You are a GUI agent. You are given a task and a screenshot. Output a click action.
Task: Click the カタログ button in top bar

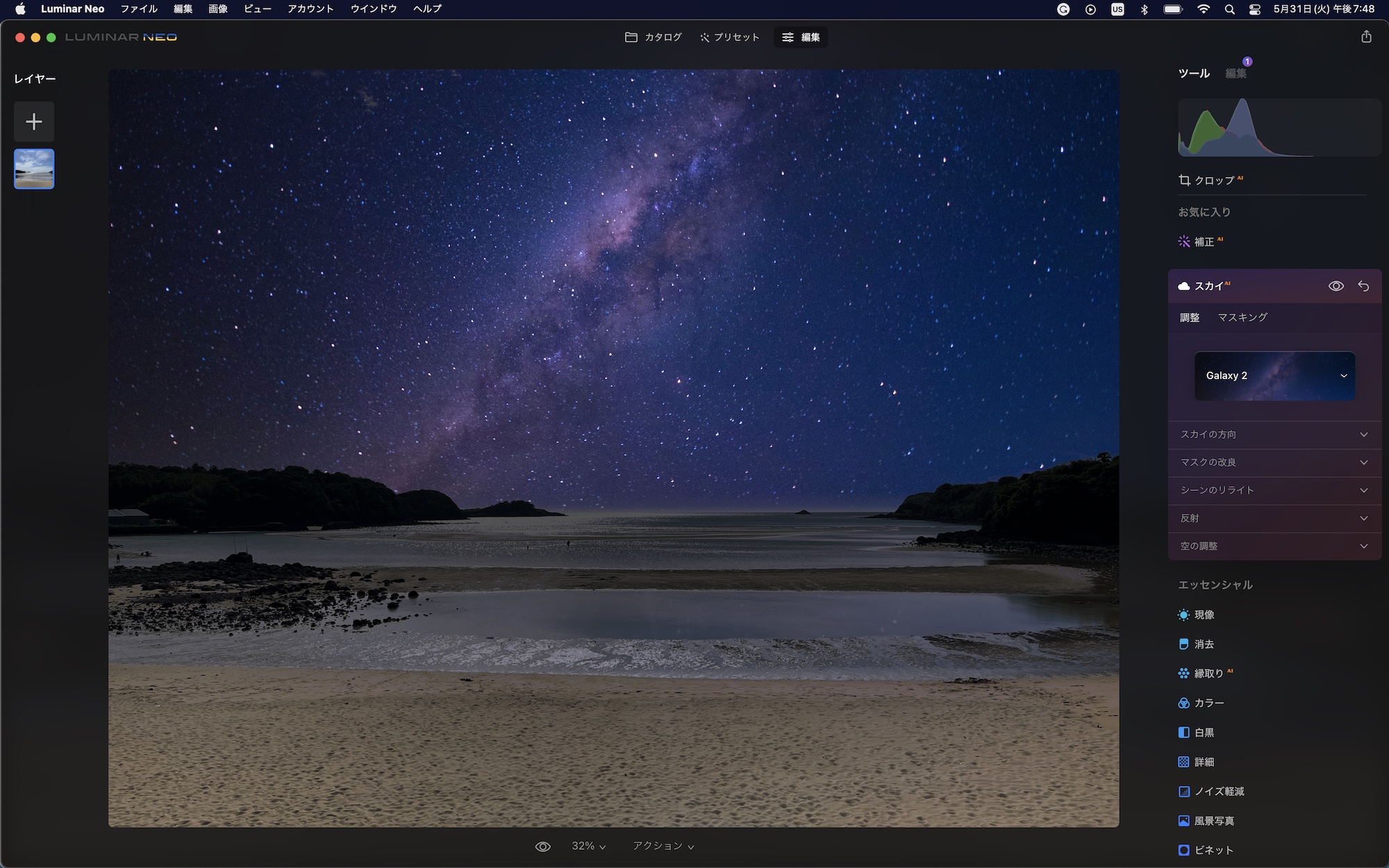coord(654,37)
